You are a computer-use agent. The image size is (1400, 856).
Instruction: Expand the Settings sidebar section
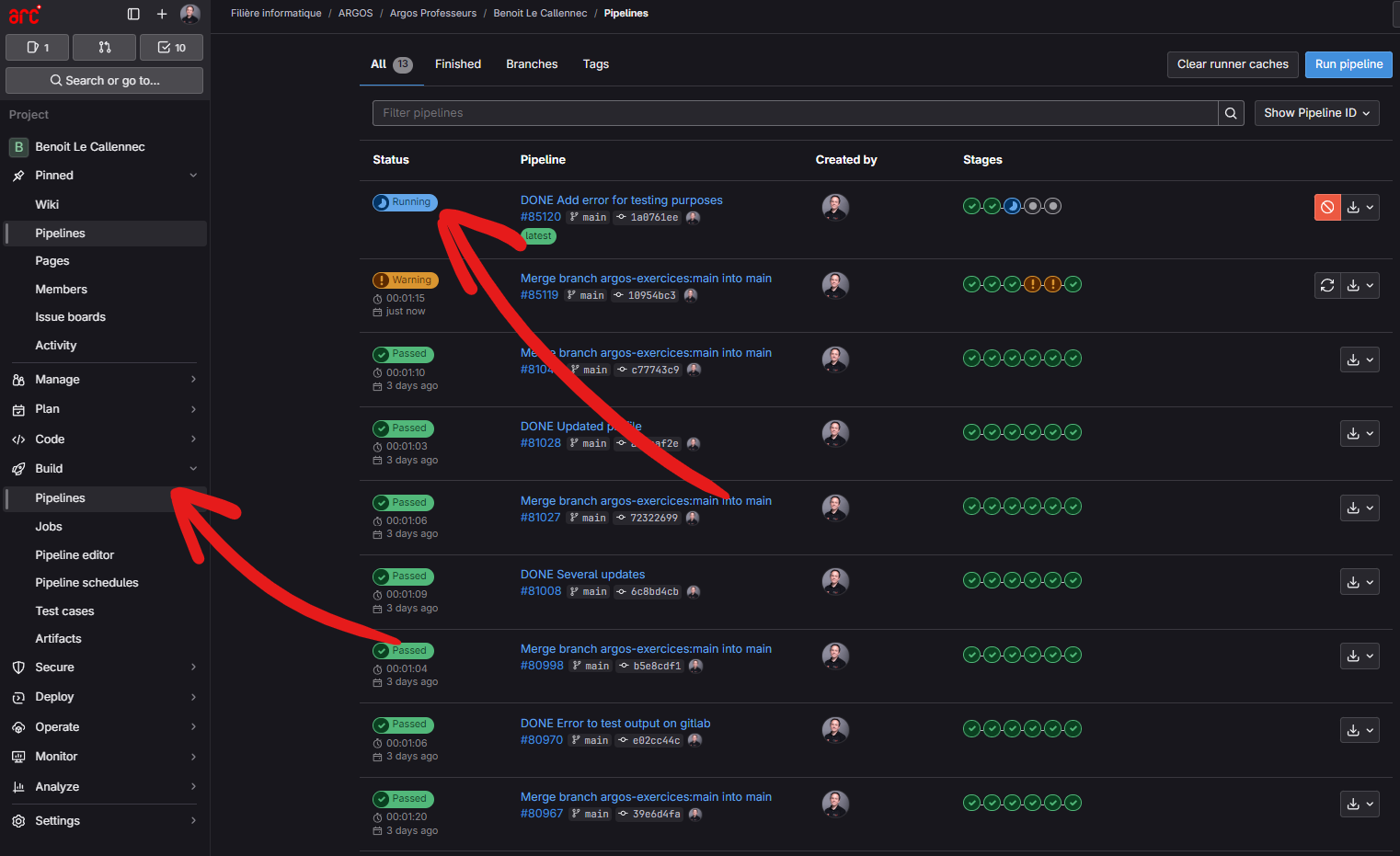point(104,821)
